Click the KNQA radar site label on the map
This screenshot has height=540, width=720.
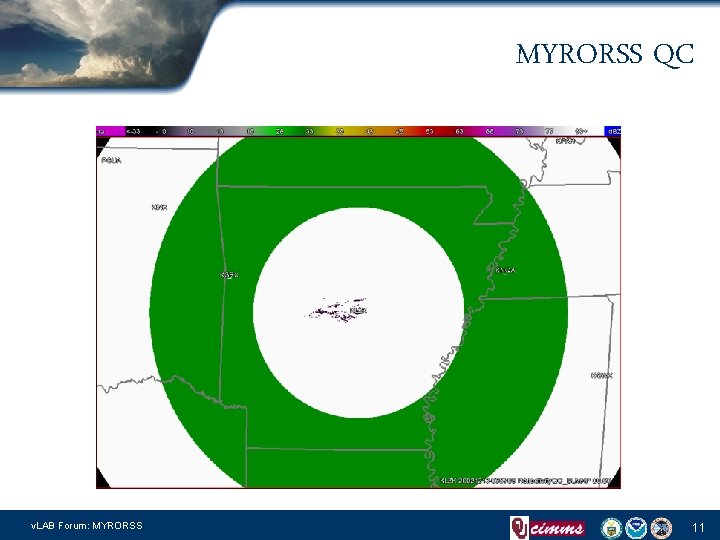point(505,270)
